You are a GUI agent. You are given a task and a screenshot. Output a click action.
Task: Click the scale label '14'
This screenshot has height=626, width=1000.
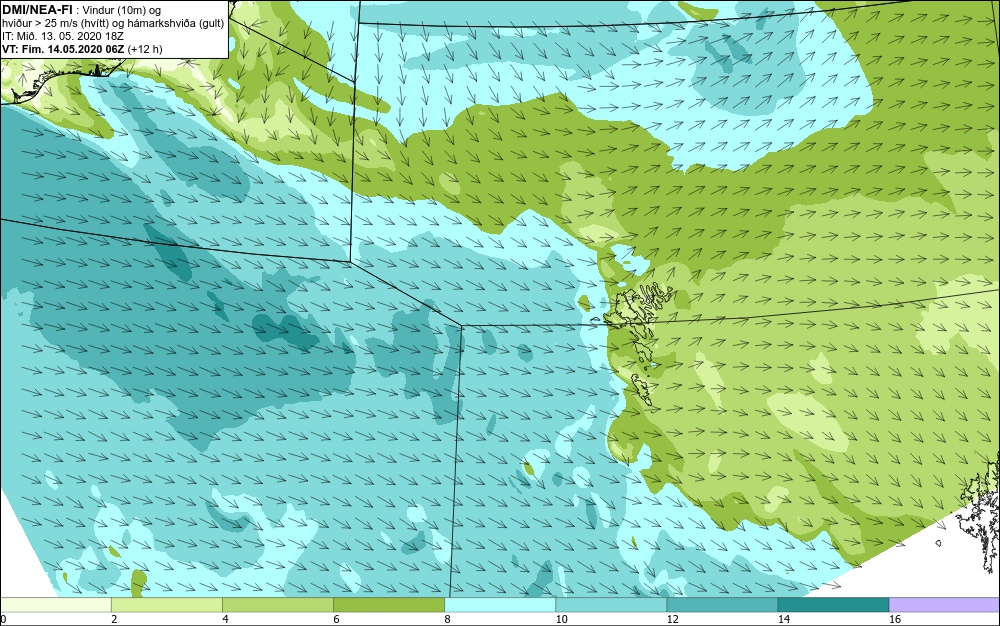pos(783,619)
